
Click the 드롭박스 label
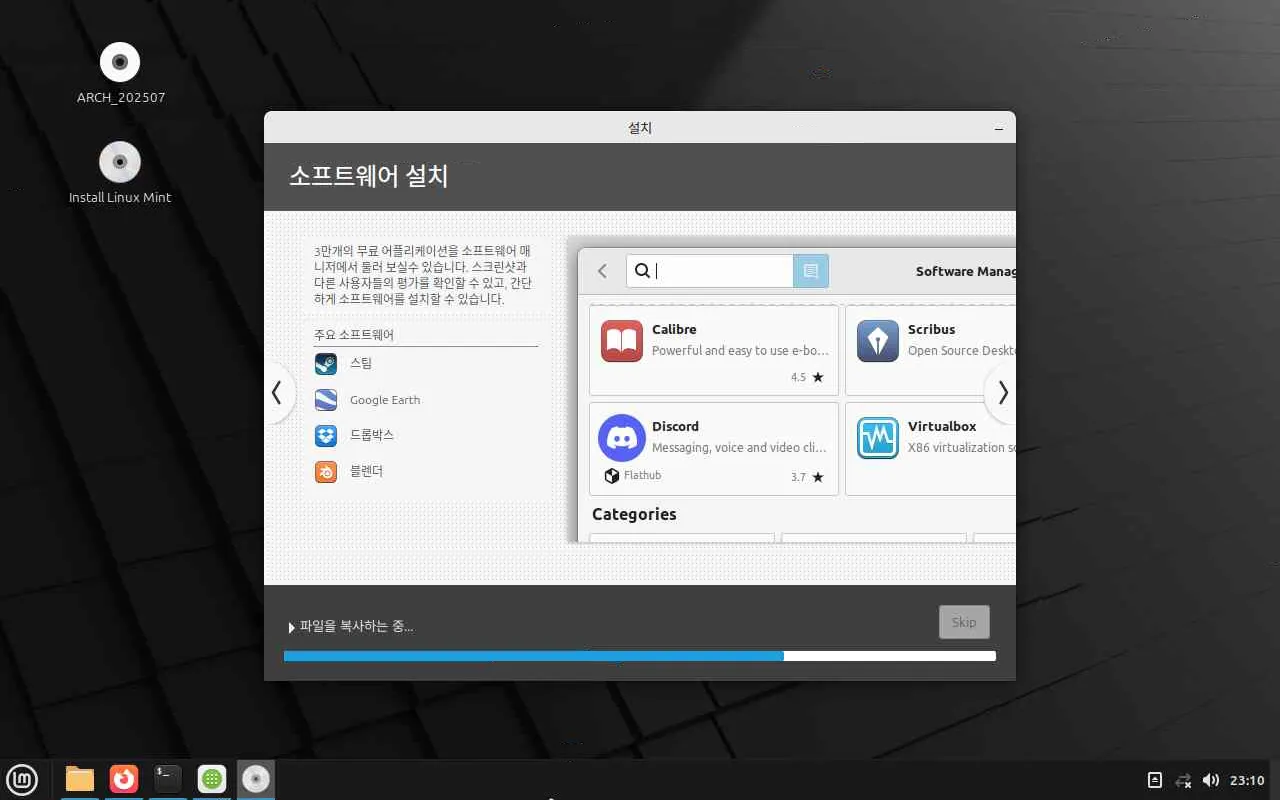pyautogui.click(x=372, y=435)
